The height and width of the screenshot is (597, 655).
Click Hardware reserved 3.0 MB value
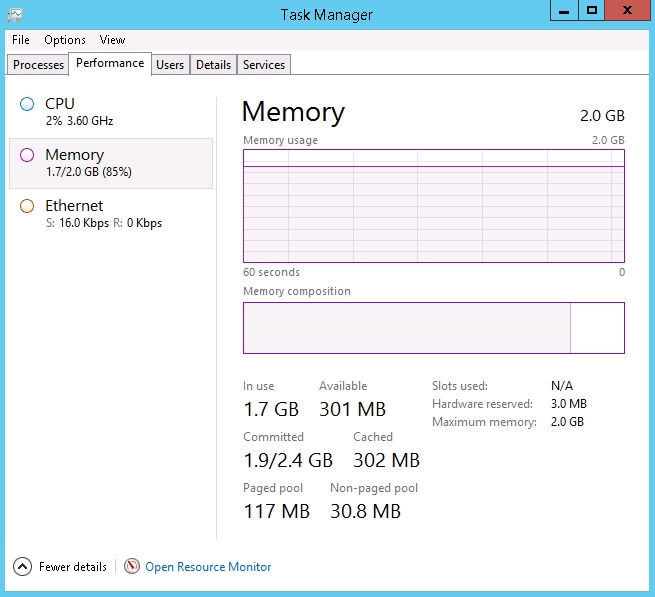coord(569,404)
